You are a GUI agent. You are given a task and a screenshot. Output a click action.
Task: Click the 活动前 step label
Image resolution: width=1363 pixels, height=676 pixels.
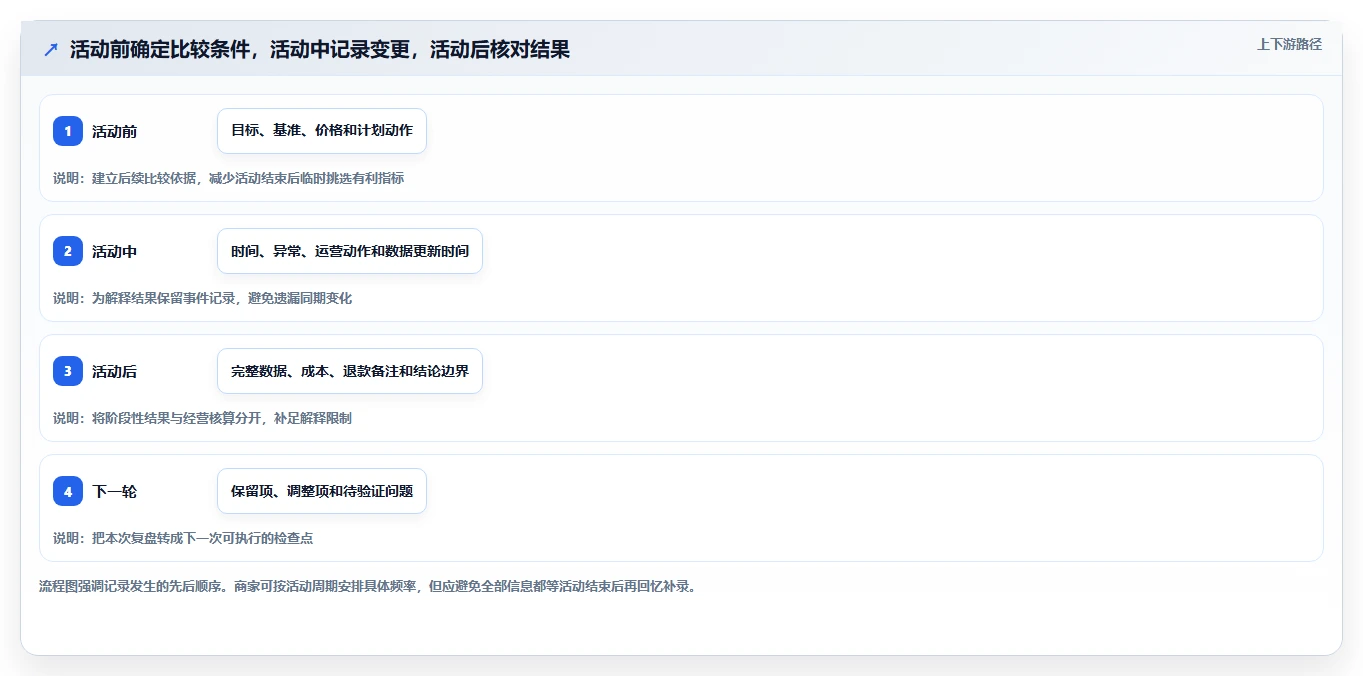(x=114, y=131)
